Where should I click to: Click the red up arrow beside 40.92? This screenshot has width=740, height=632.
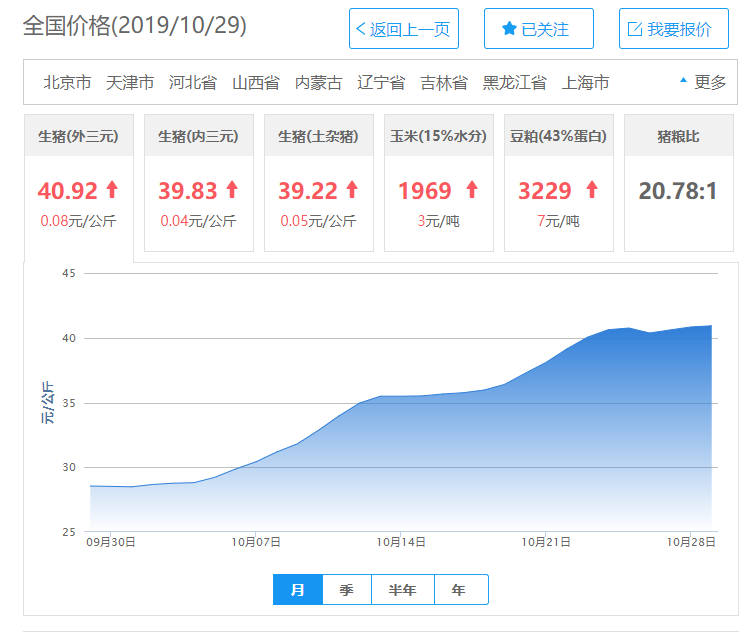click(x=112, y=190)
